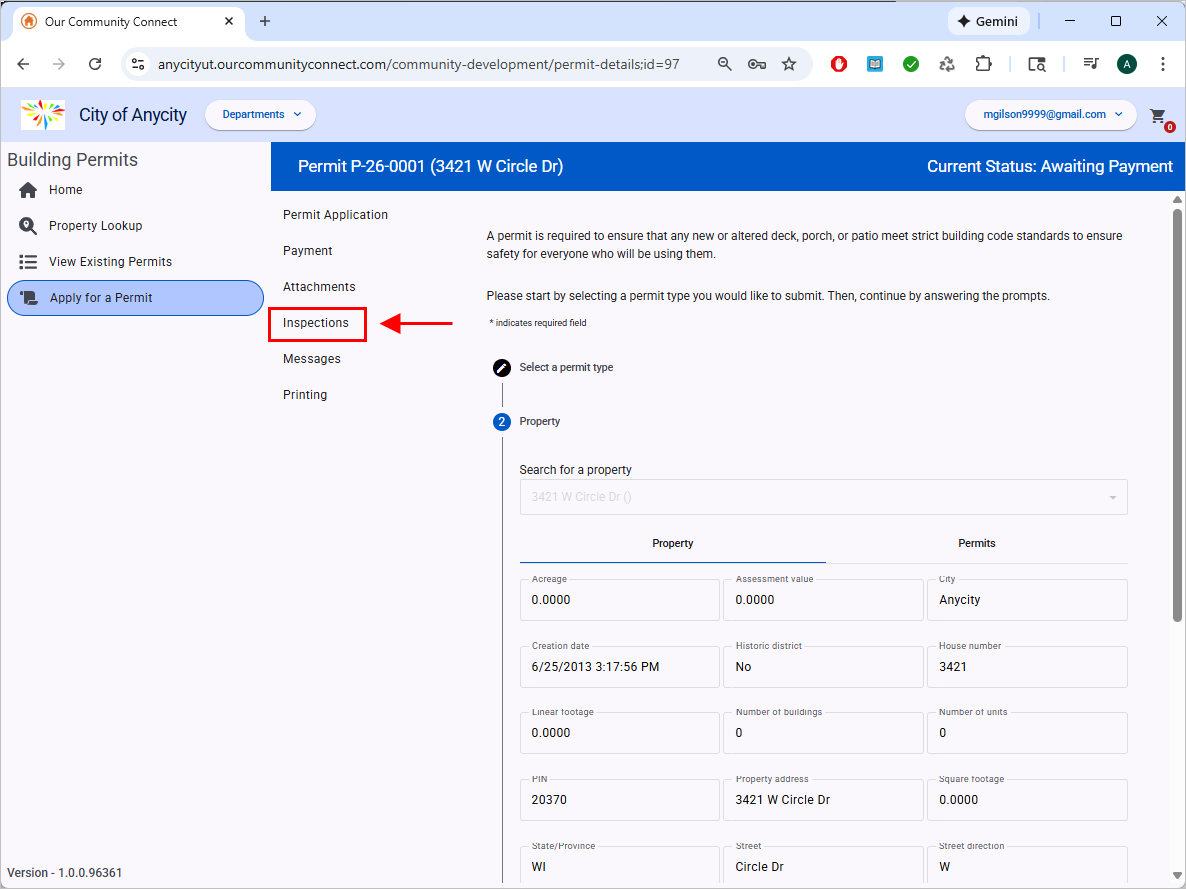1186x889 pixels.
Task: Click the shopping cart icon
Action: tap(1158, 115)
